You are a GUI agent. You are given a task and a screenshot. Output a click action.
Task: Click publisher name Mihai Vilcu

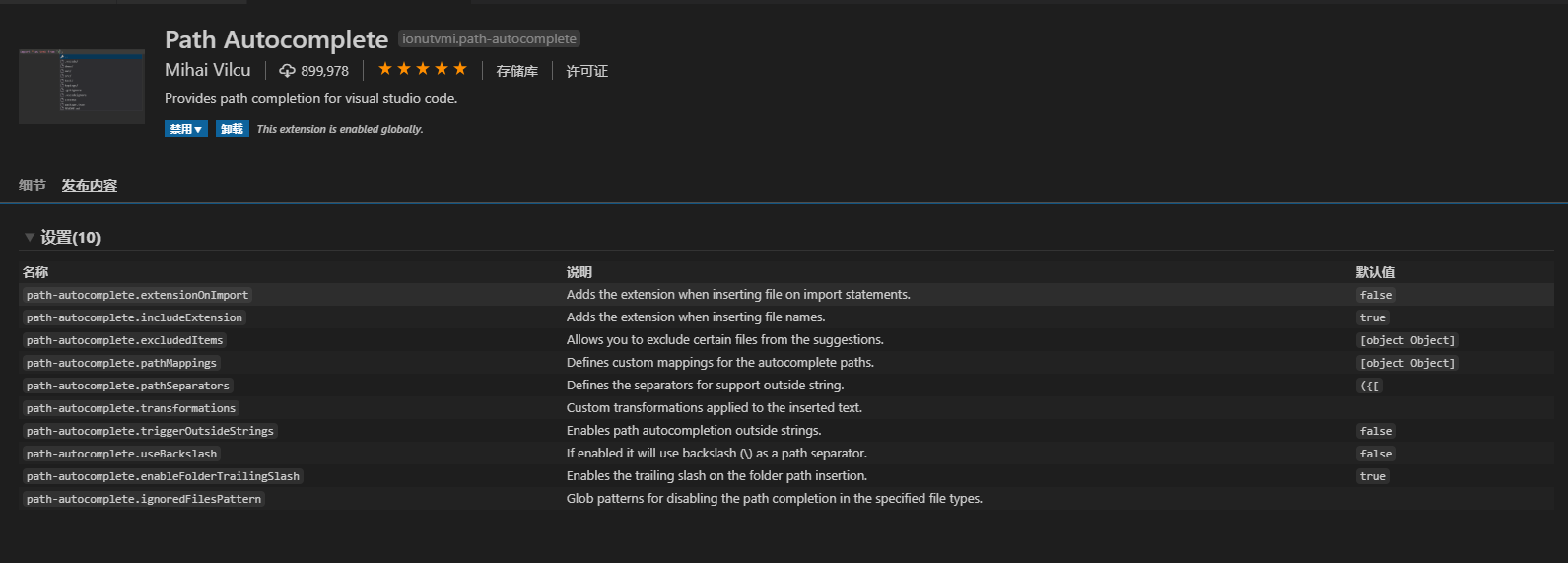tap(208, 70)
